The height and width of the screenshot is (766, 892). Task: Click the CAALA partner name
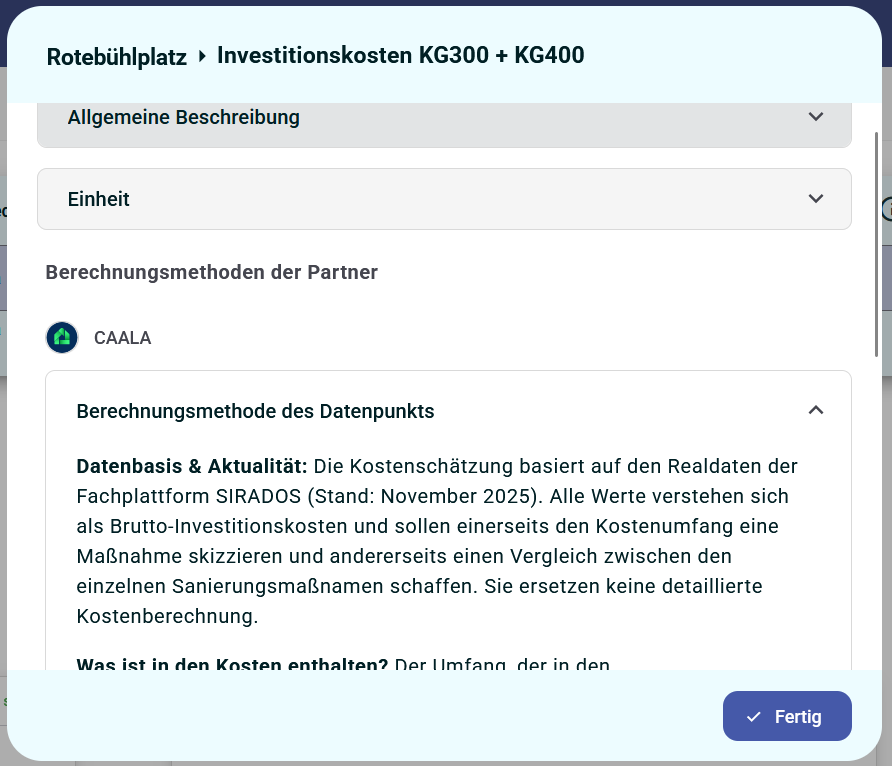pyautogui.click(x=122, y=338)
